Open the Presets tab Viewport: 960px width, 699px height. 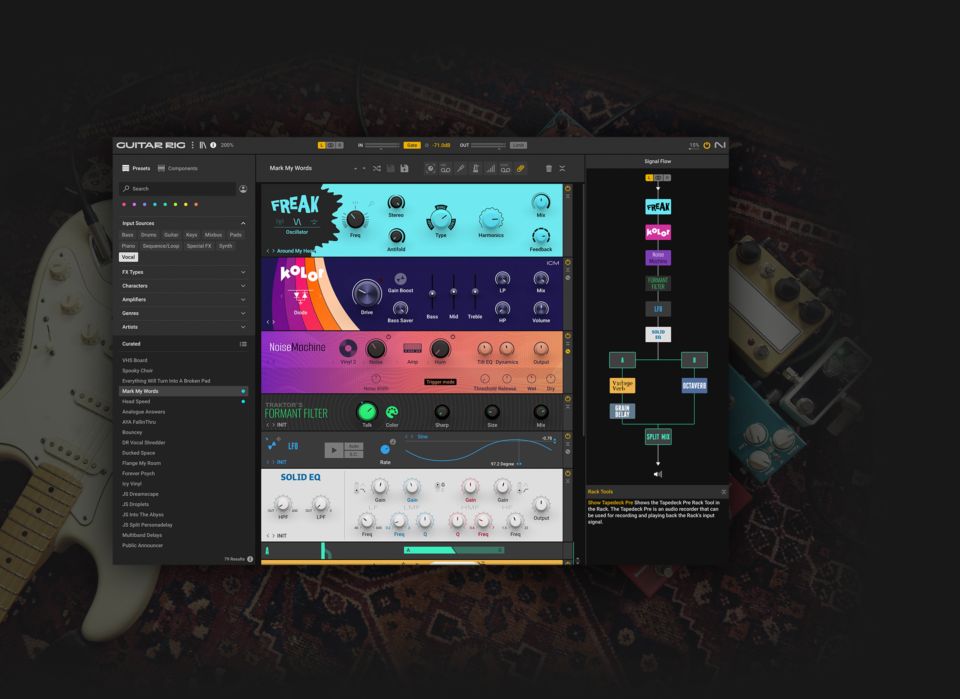point(140,169)
